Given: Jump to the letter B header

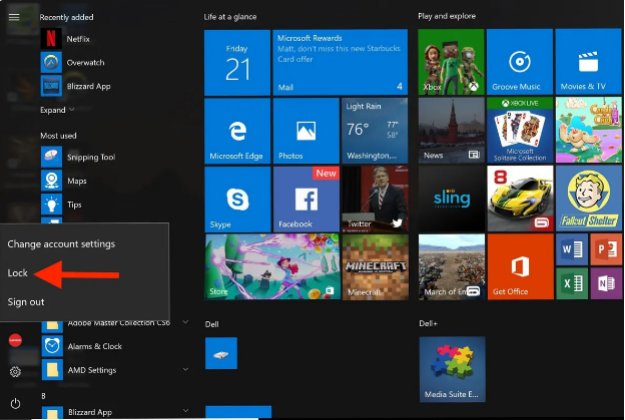Looking at the screenshot, I should [43, 396].
